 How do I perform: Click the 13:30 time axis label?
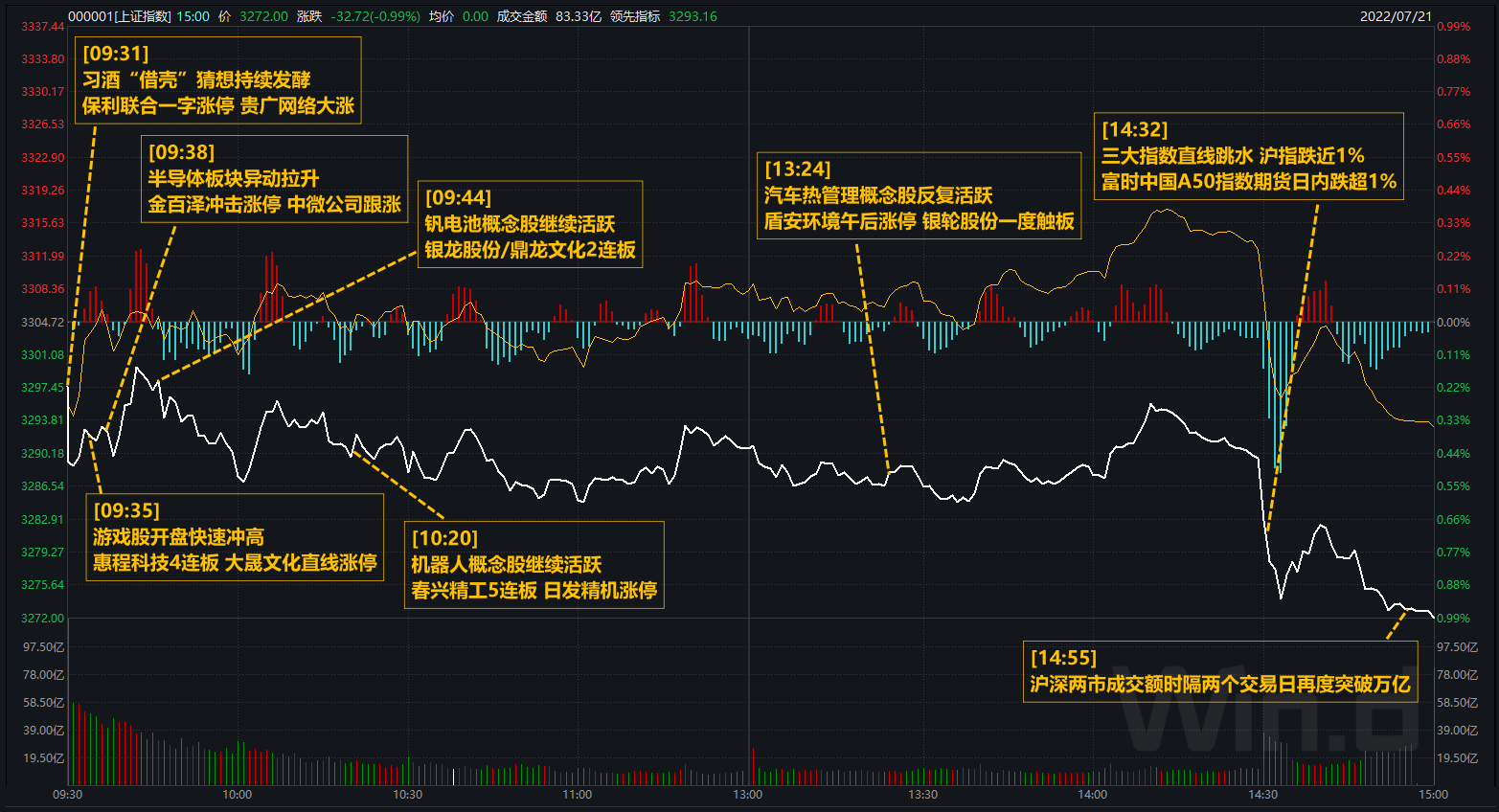pyautogui.click(x=923, y=795)
